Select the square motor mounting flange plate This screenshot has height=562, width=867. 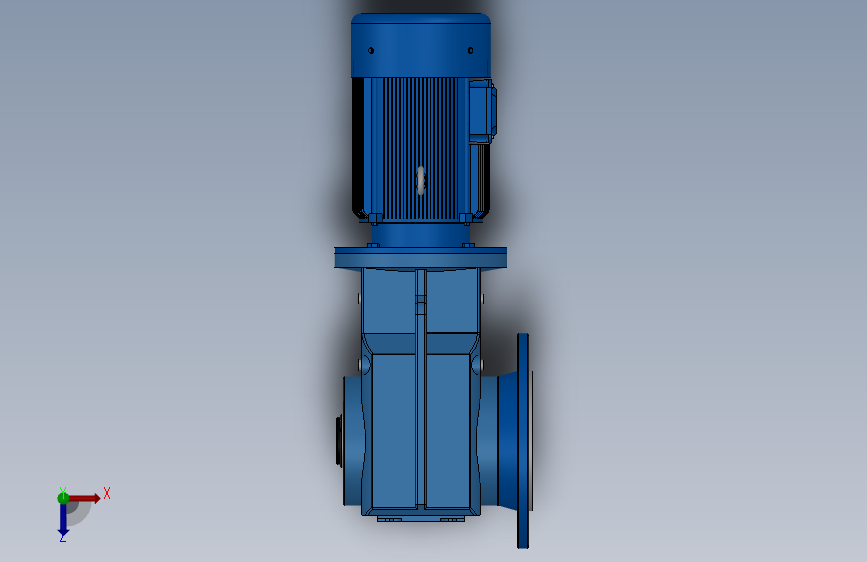point(421,258)
